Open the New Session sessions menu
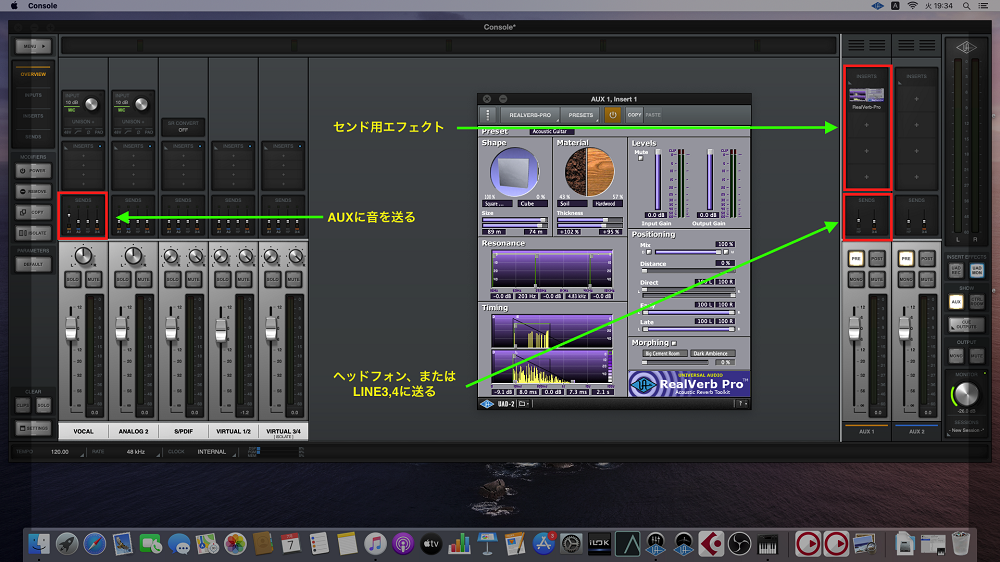 pos(966,431)
